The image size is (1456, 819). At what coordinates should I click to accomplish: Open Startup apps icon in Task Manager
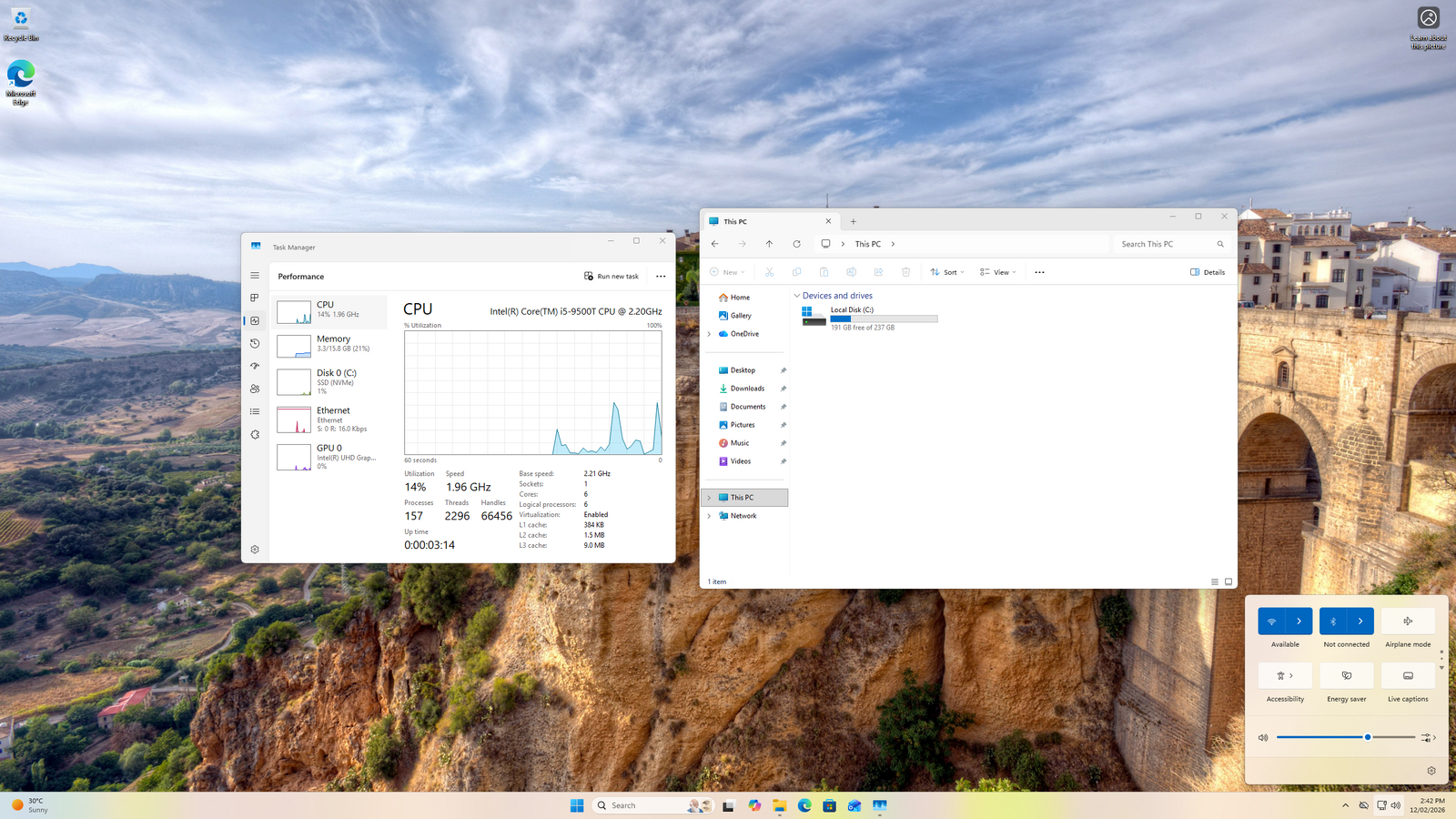[x=255, y=366]
